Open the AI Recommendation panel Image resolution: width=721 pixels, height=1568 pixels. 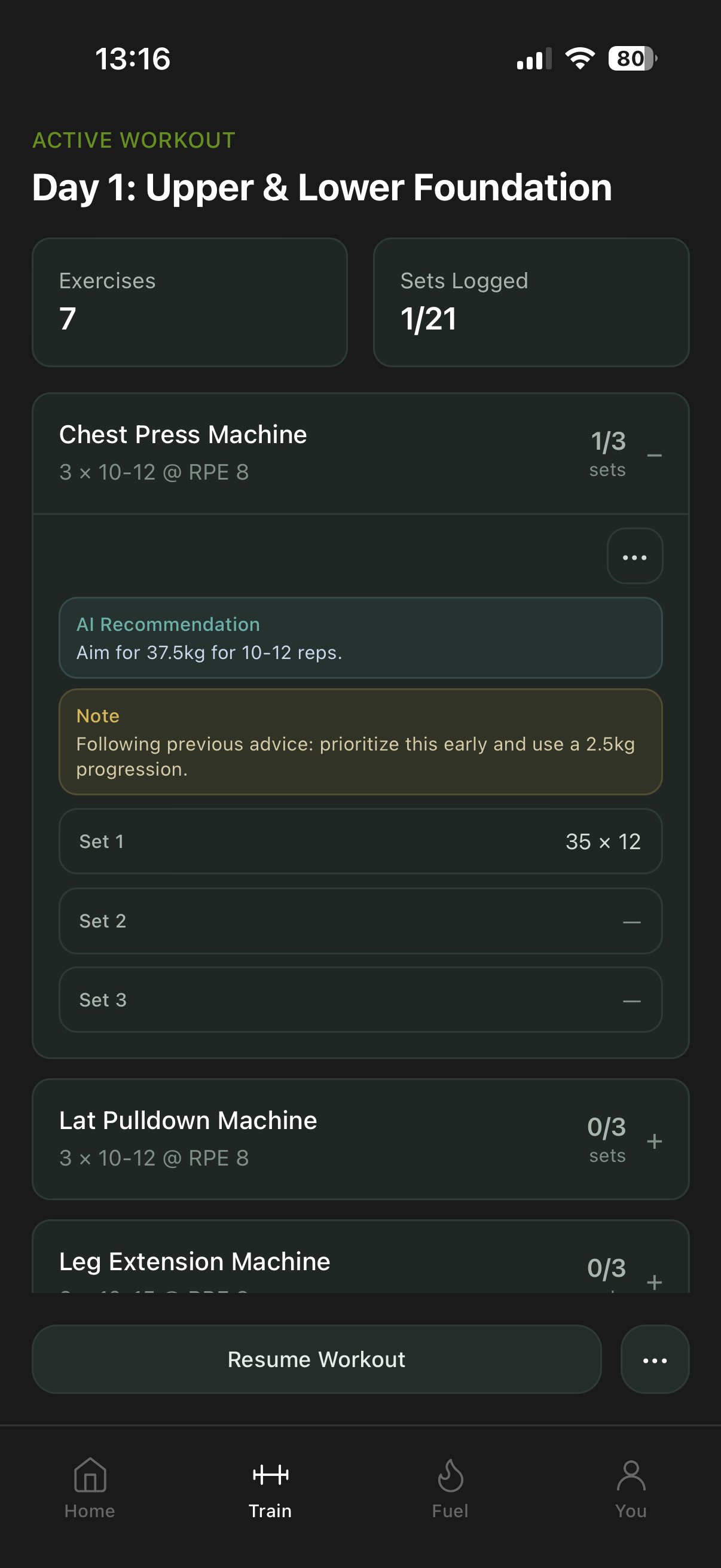(360, 637)
